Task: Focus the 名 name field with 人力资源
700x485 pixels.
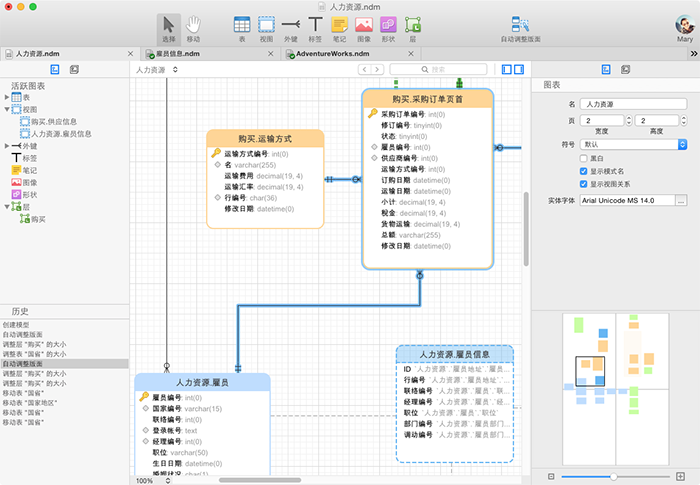Action: [633, 104]
